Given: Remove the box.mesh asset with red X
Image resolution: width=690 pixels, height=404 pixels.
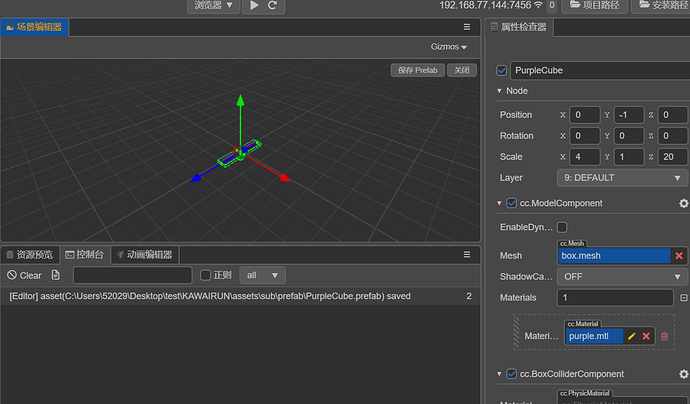Looking at the screenshot, I should point(679,256).
